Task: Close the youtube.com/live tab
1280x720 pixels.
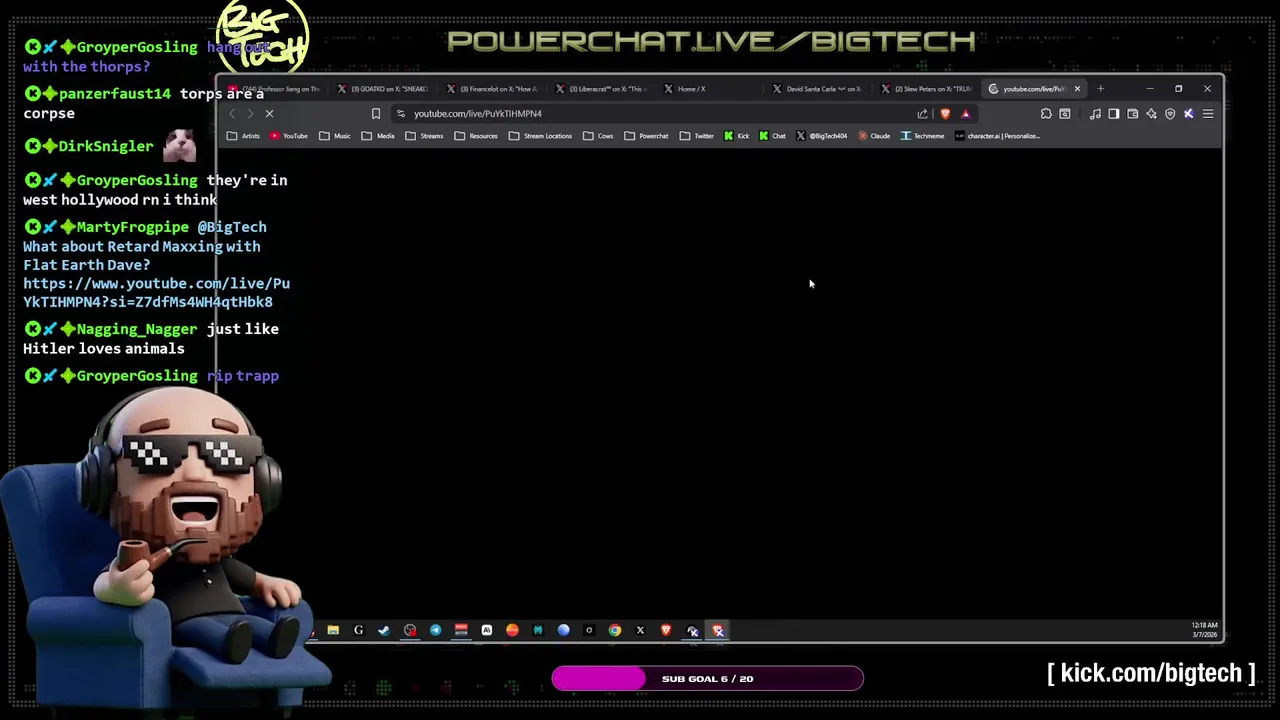Action: (1077, 89)
